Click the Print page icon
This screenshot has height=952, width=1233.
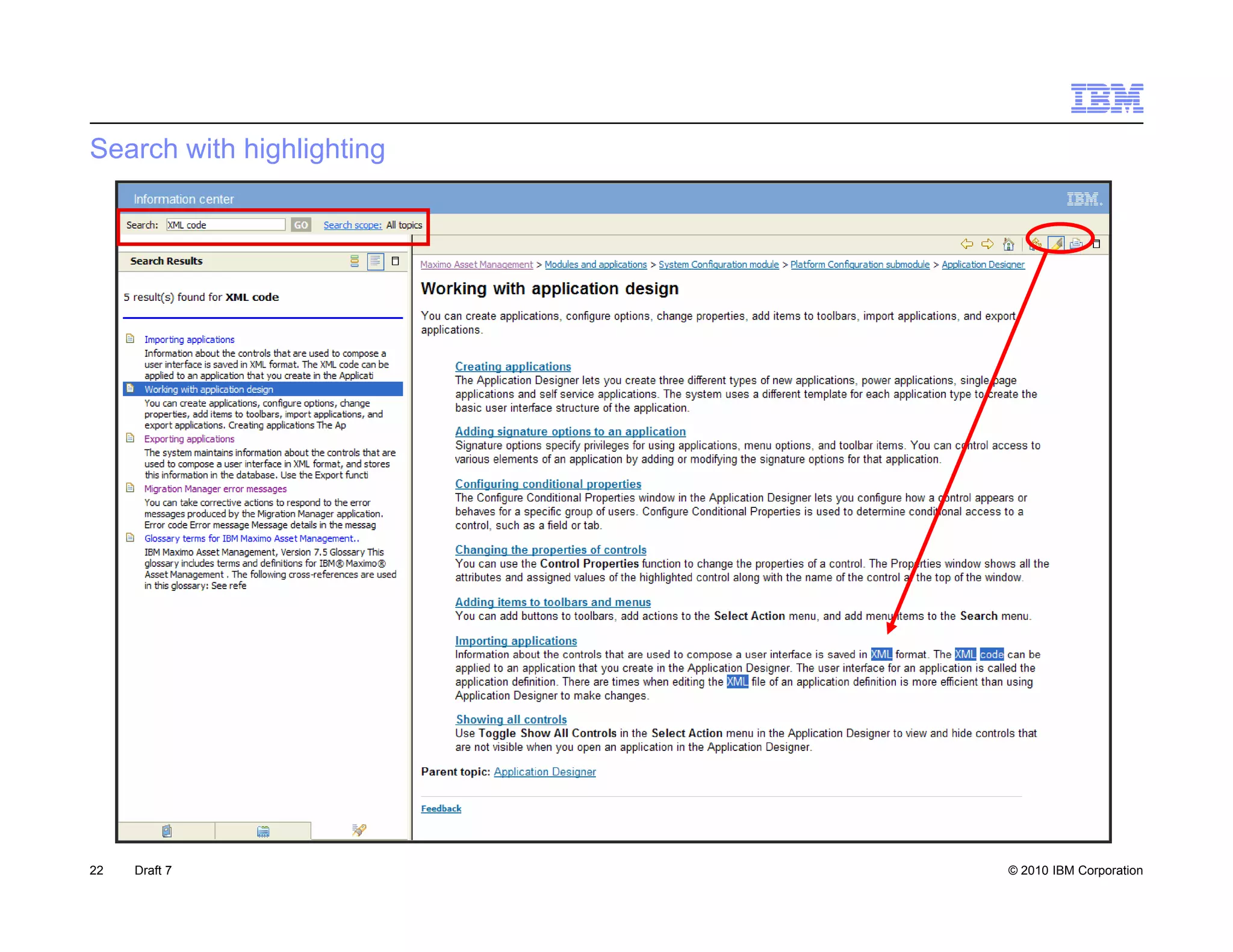1076,244
